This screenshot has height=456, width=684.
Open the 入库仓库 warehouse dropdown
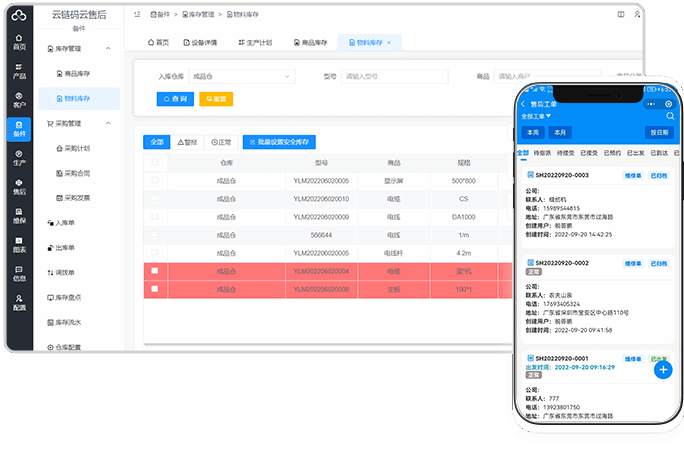coord(234,76)
